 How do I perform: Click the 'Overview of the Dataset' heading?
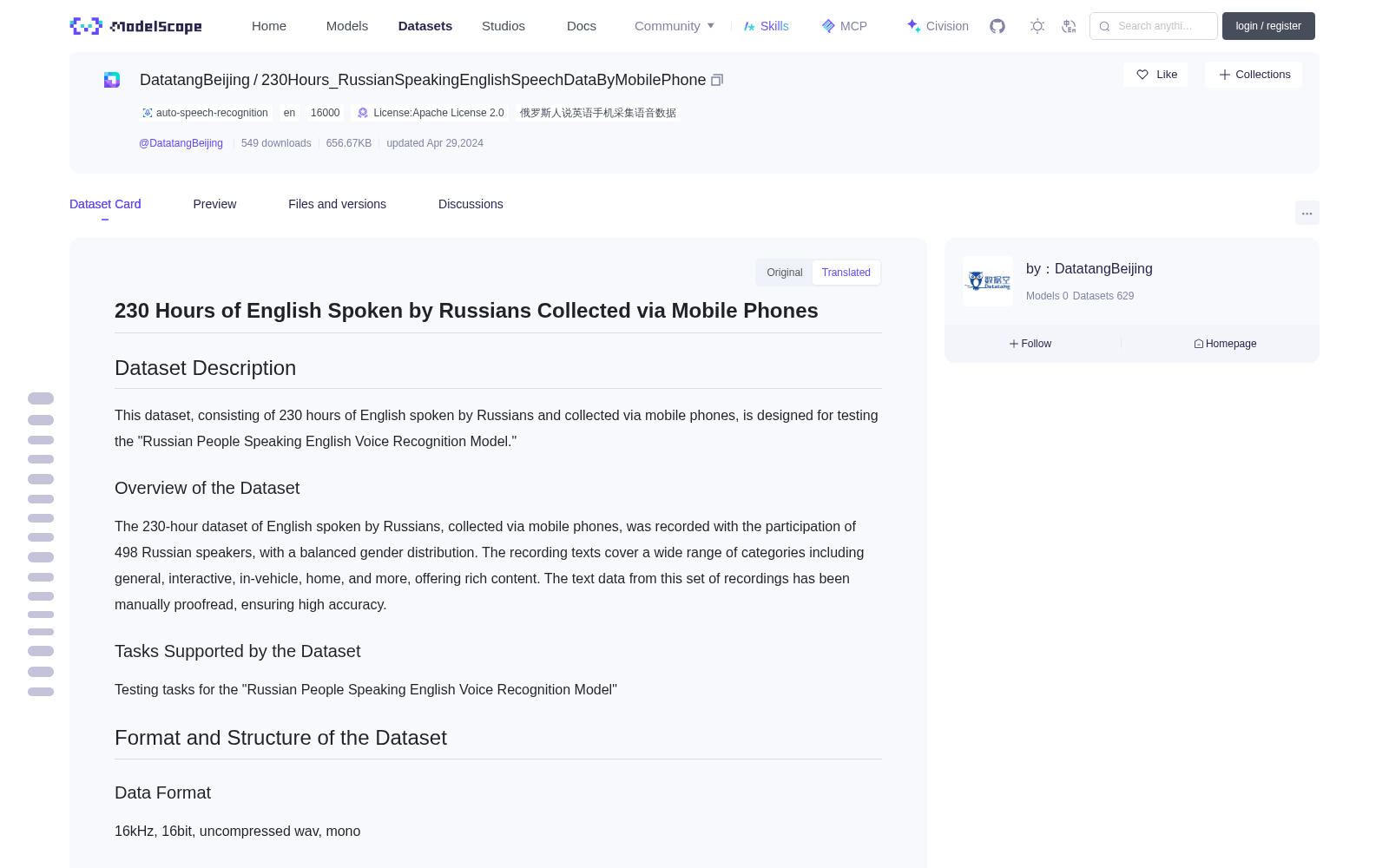point(207,488)
